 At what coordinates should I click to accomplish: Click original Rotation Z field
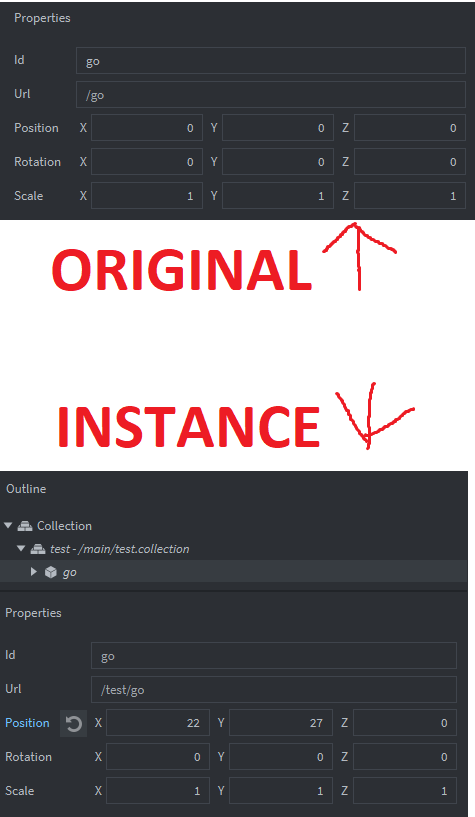410,162
